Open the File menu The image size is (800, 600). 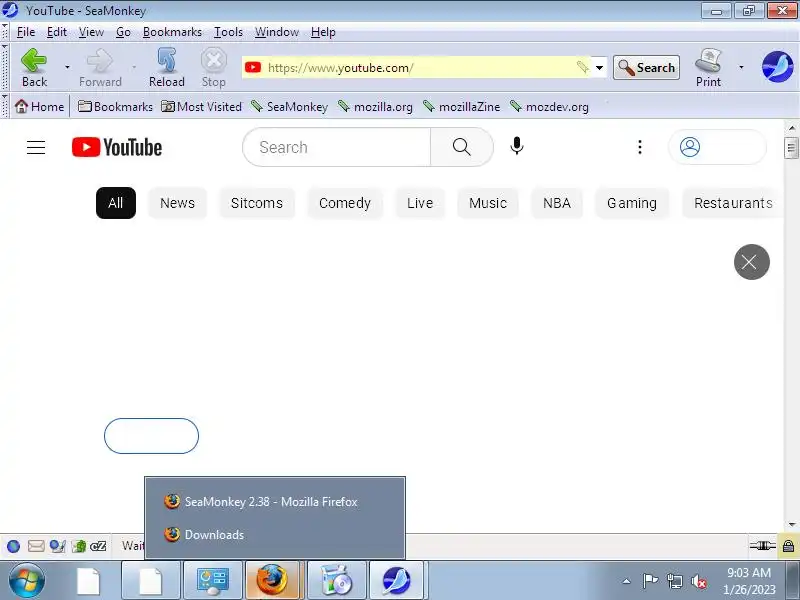coord(26,32)
